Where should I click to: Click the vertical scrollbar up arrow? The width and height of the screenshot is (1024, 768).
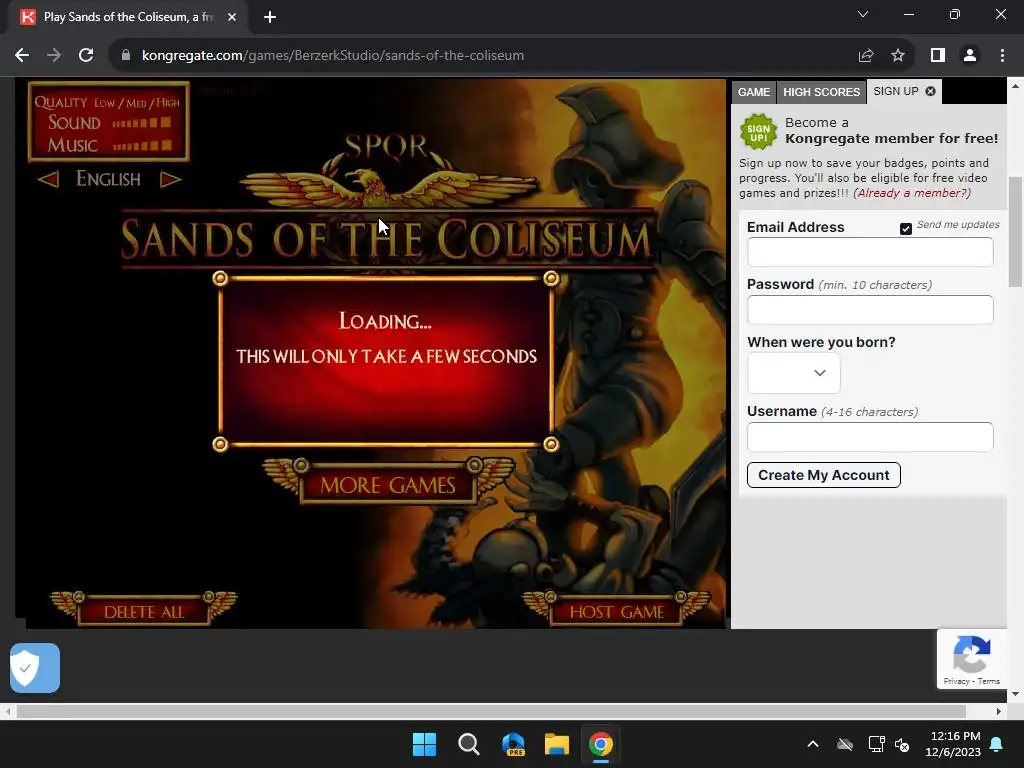tap(1015, 86)
